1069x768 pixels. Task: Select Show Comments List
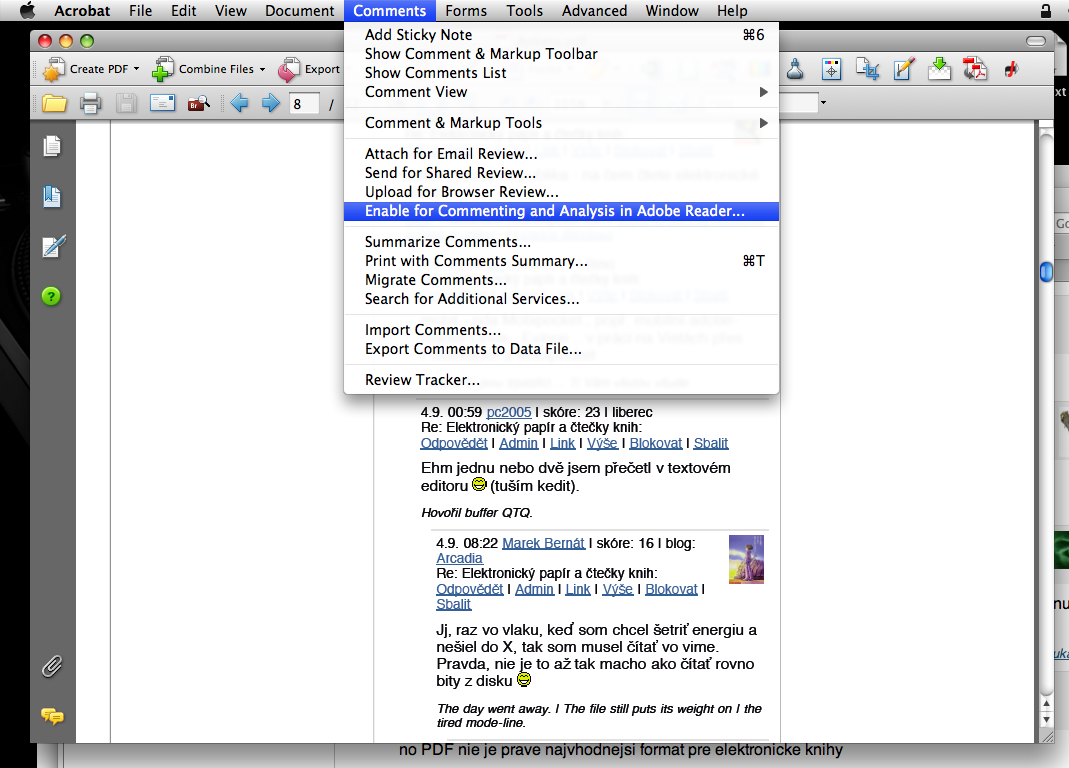click(x=561, y=73)
